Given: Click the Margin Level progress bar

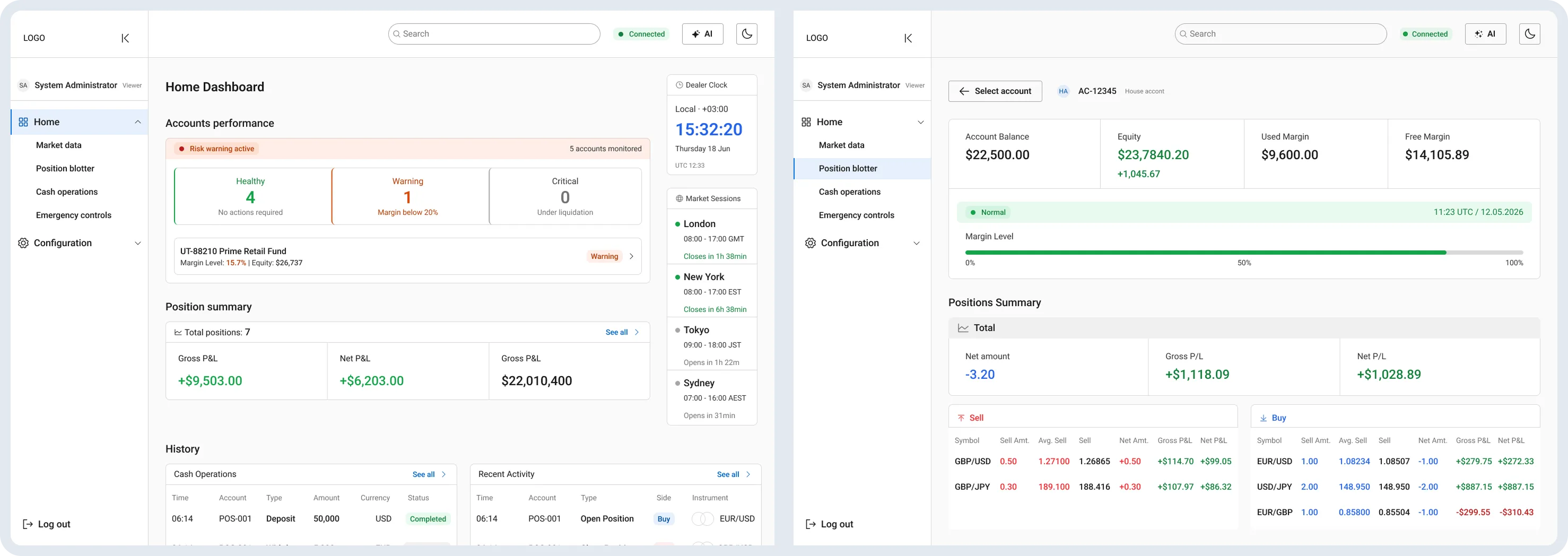Looking at the screenshot, I should click(x=1243, y=252).
